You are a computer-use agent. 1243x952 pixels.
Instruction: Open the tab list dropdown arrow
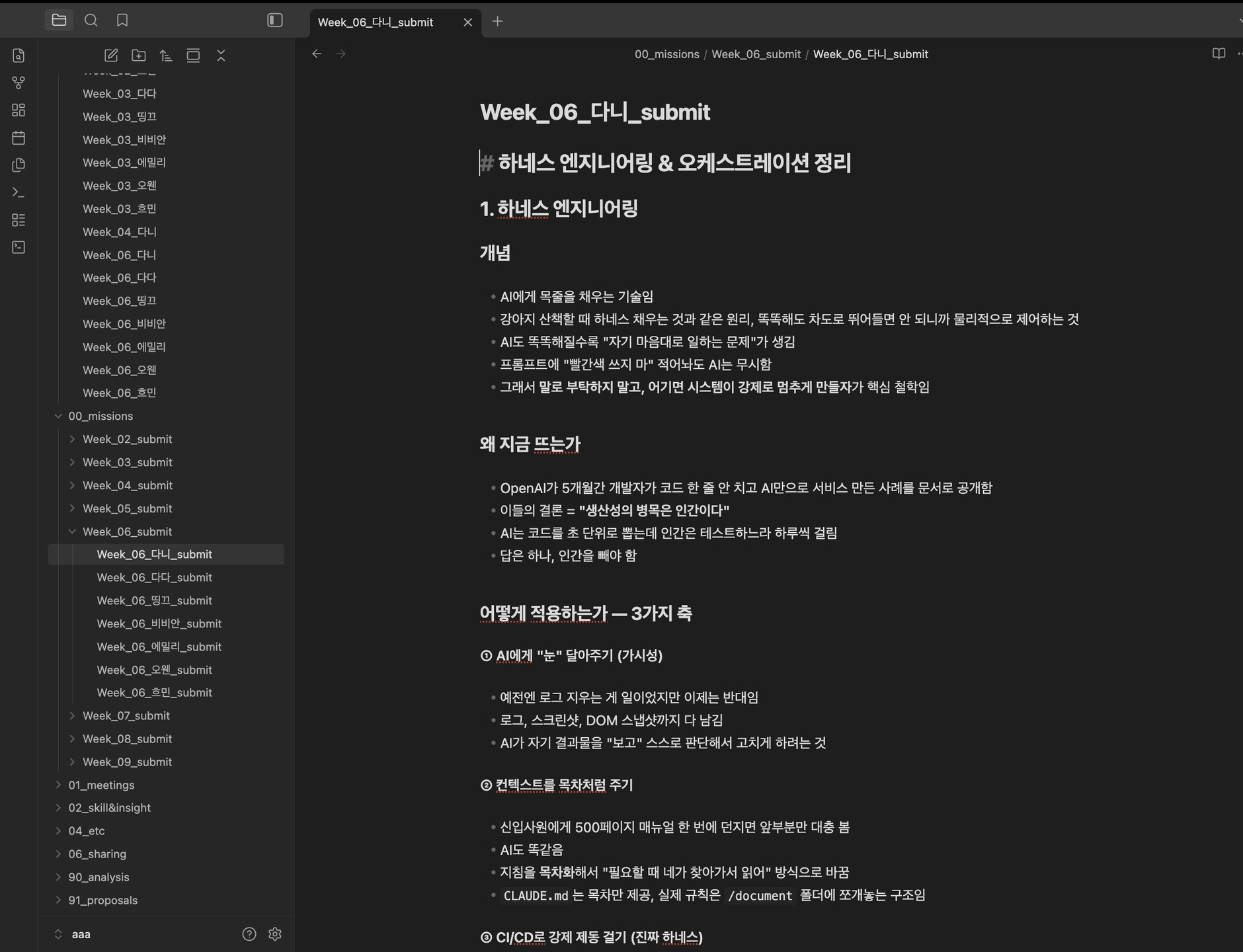1240,22
